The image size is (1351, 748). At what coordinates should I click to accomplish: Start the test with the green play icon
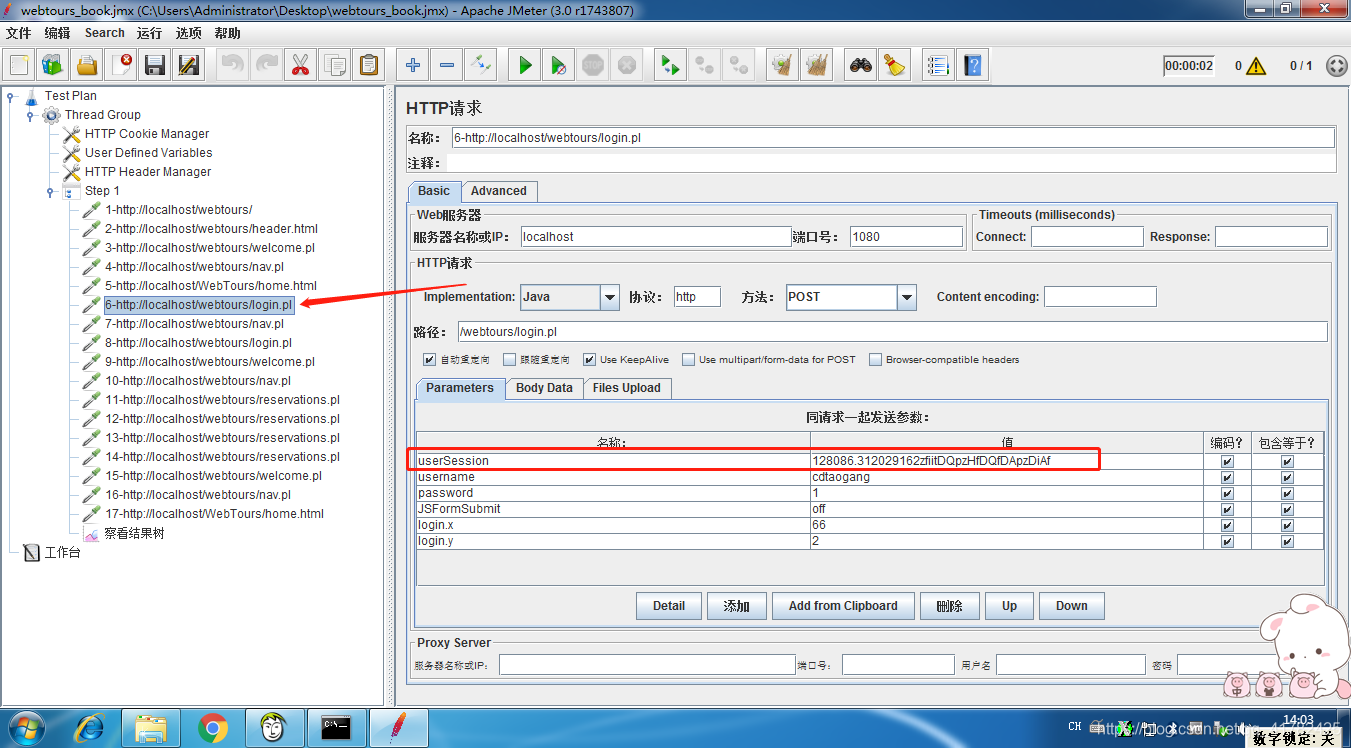pyautogui.click(x=524, y=66)
